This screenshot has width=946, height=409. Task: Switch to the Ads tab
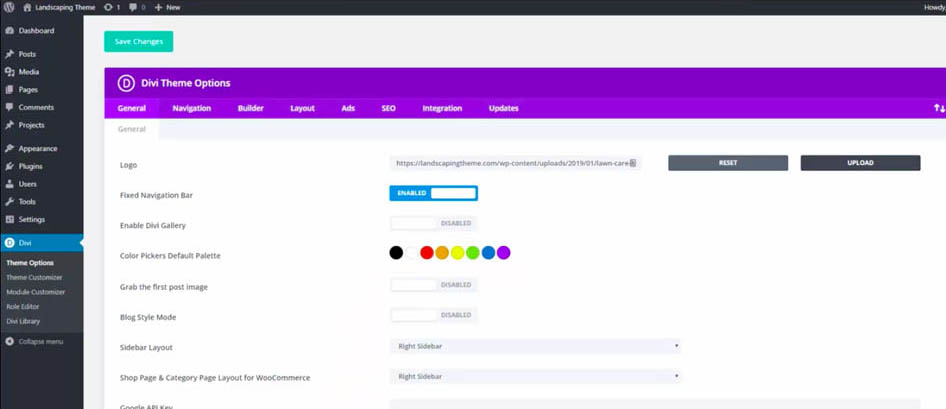(x=348, y=109)
